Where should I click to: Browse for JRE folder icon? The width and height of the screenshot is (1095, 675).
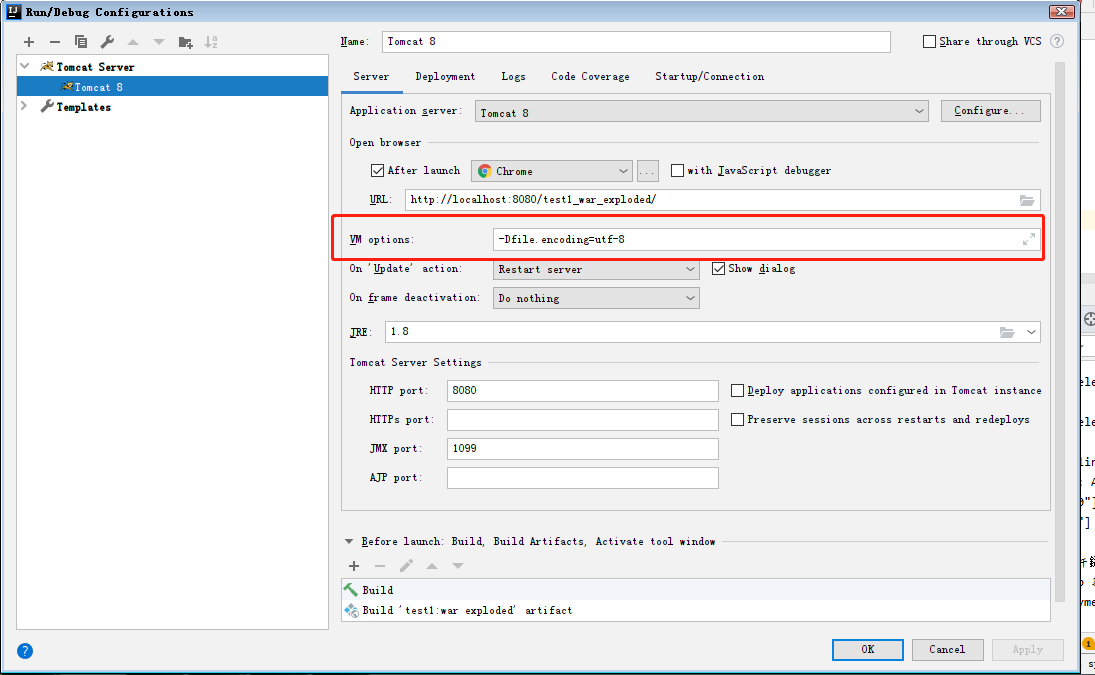[x=1006, y=332]
